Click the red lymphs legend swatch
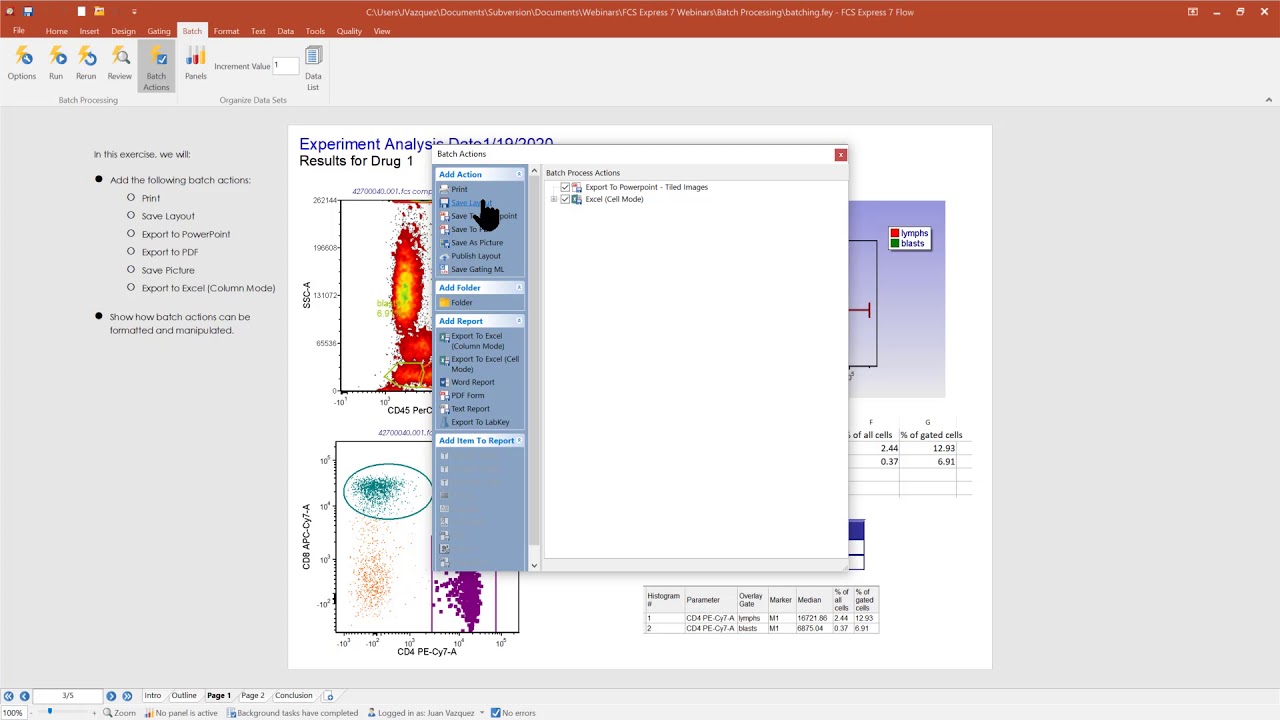1280x720 pixels. (895, 233)
